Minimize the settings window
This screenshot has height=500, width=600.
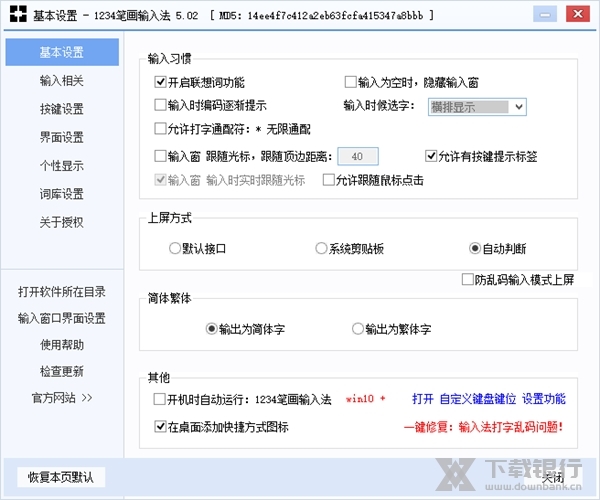point(545,15)
